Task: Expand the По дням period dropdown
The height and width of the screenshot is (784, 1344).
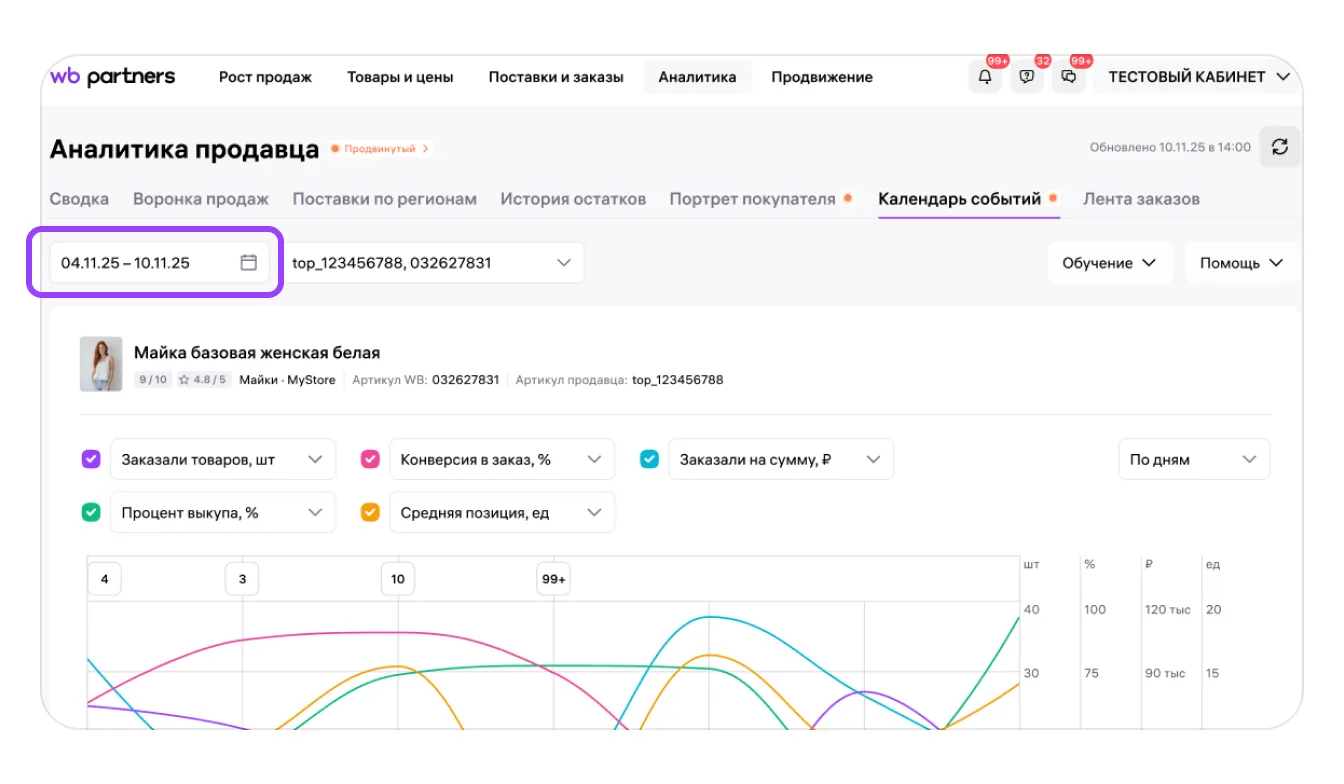Action: coord(1193,460)
